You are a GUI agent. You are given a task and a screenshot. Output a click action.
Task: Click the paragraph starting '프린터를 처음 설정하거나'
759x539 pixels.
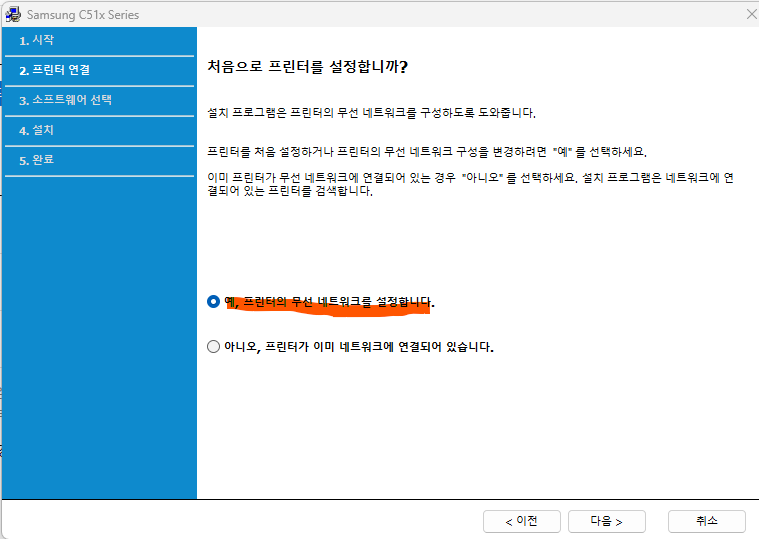point(427,152)
